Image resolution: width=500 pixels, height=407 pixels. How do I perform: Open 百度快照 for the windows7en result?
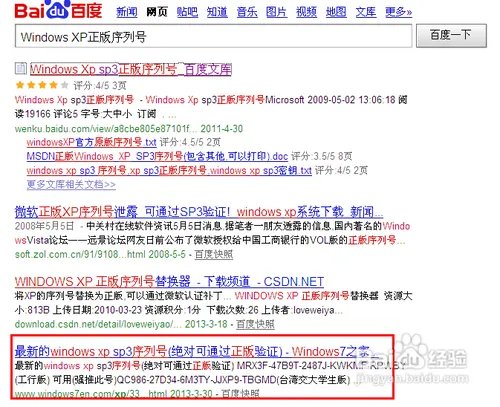click(240, 394)
